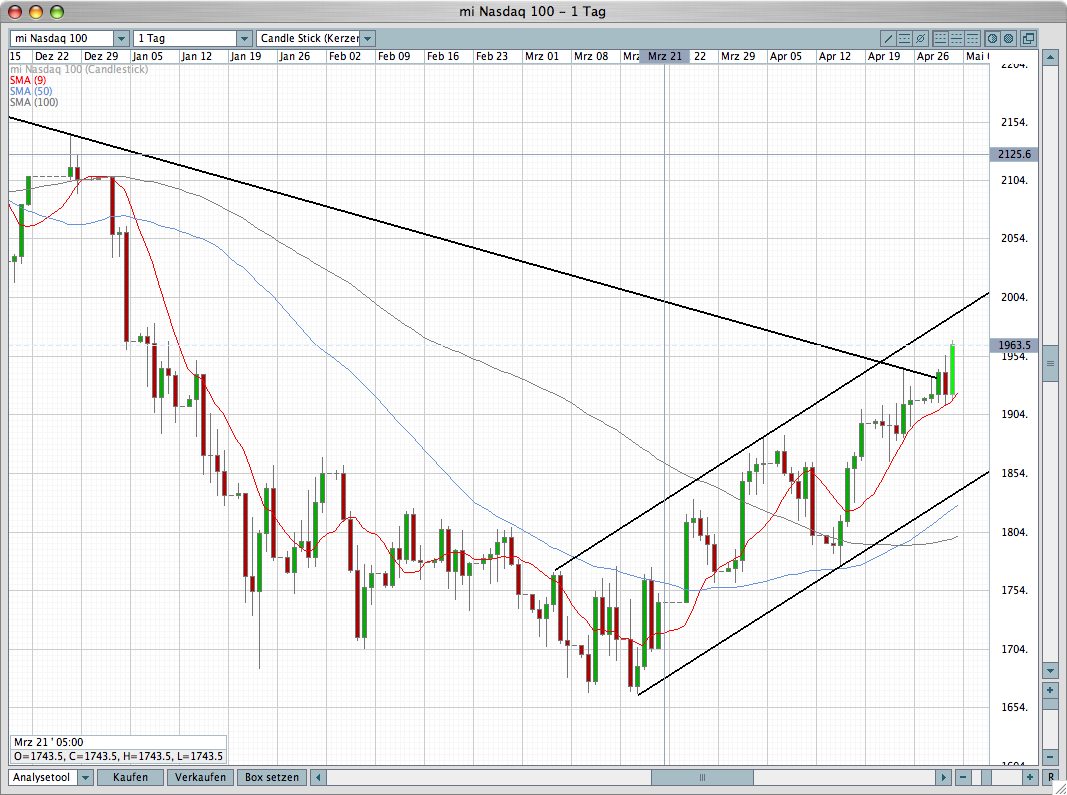
Task: Click the Apr 12 date header
Action: (835, 56)
